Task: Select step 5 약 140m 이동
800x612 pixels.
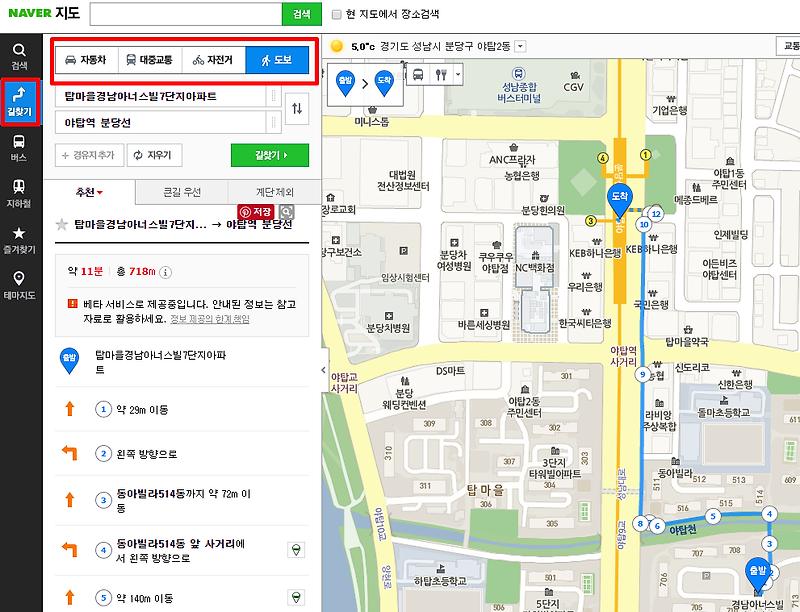Action: pyautogui.click(x=182, y=597)
